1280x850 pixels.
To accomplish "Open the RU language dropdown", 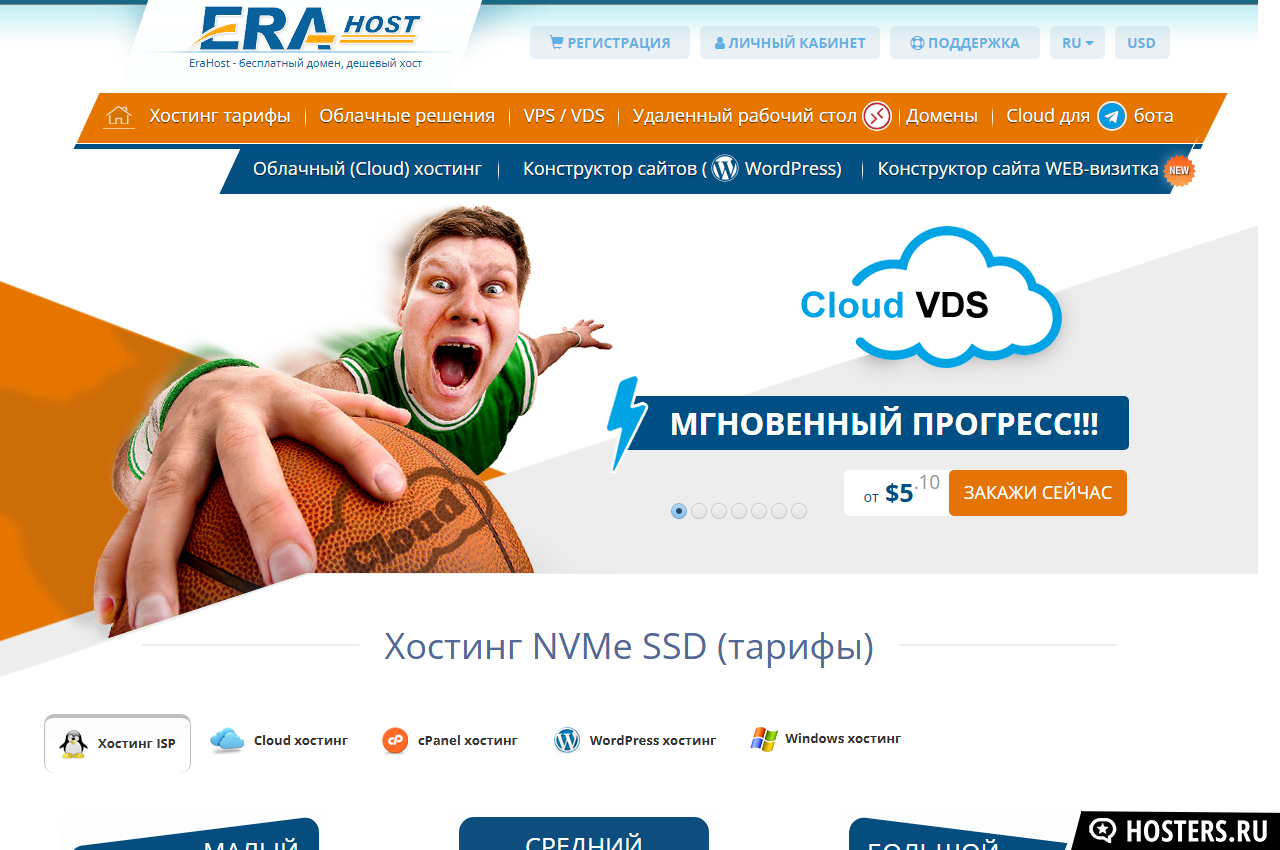I will (x=1077, y=43).
